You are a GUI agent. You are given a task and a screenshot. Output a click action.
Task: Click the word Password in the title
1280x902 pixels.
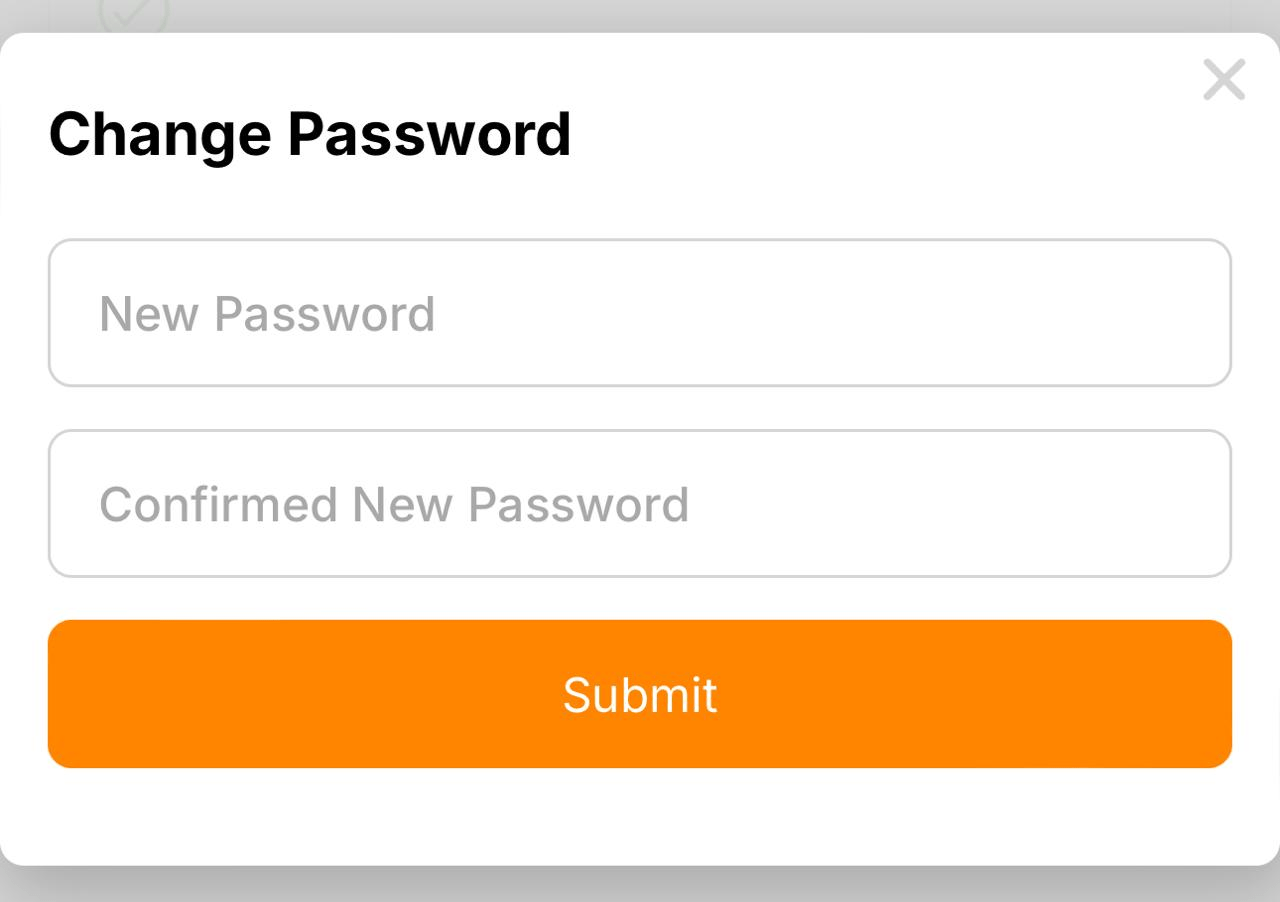[x=429, y=134]
